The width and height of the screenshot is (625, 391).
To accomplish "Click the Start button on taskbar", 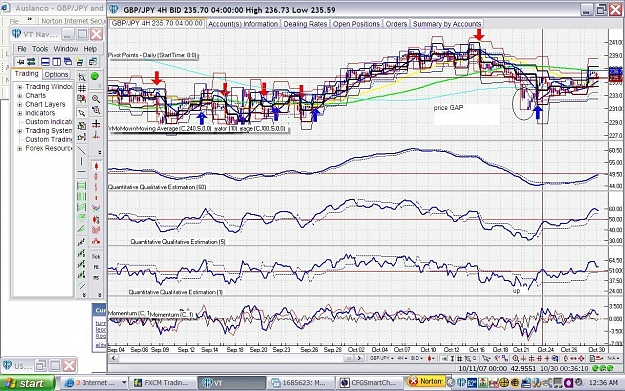I will tap(28, 383).
